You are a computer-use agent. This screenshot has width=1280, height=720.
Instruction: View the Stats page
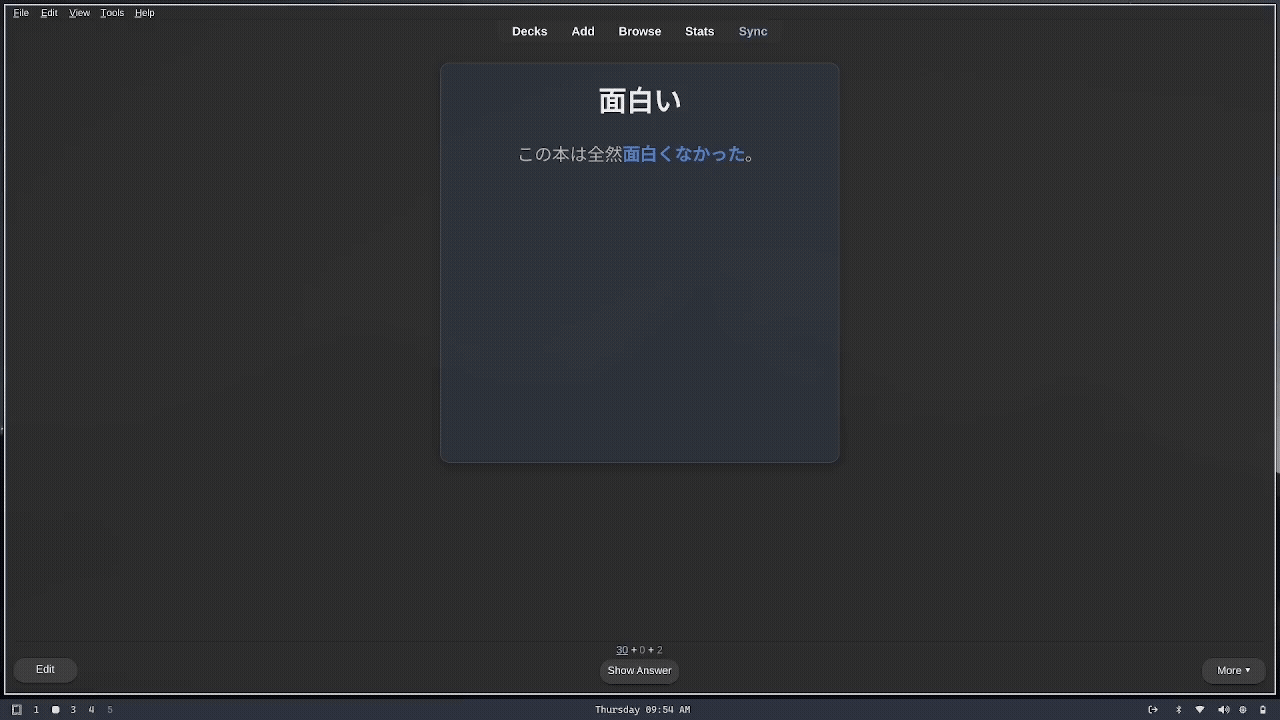tap(700, 31)
